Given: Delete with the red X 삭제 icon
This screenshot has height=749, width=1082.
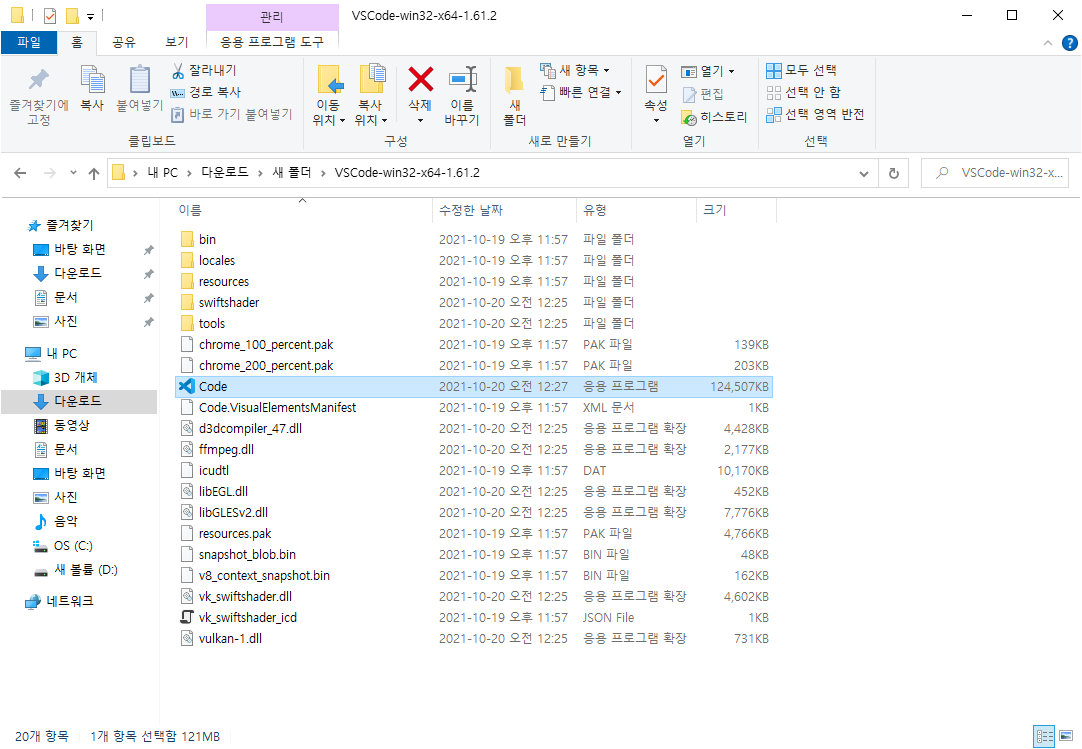Looking at the screenshot, I should 420,80.
